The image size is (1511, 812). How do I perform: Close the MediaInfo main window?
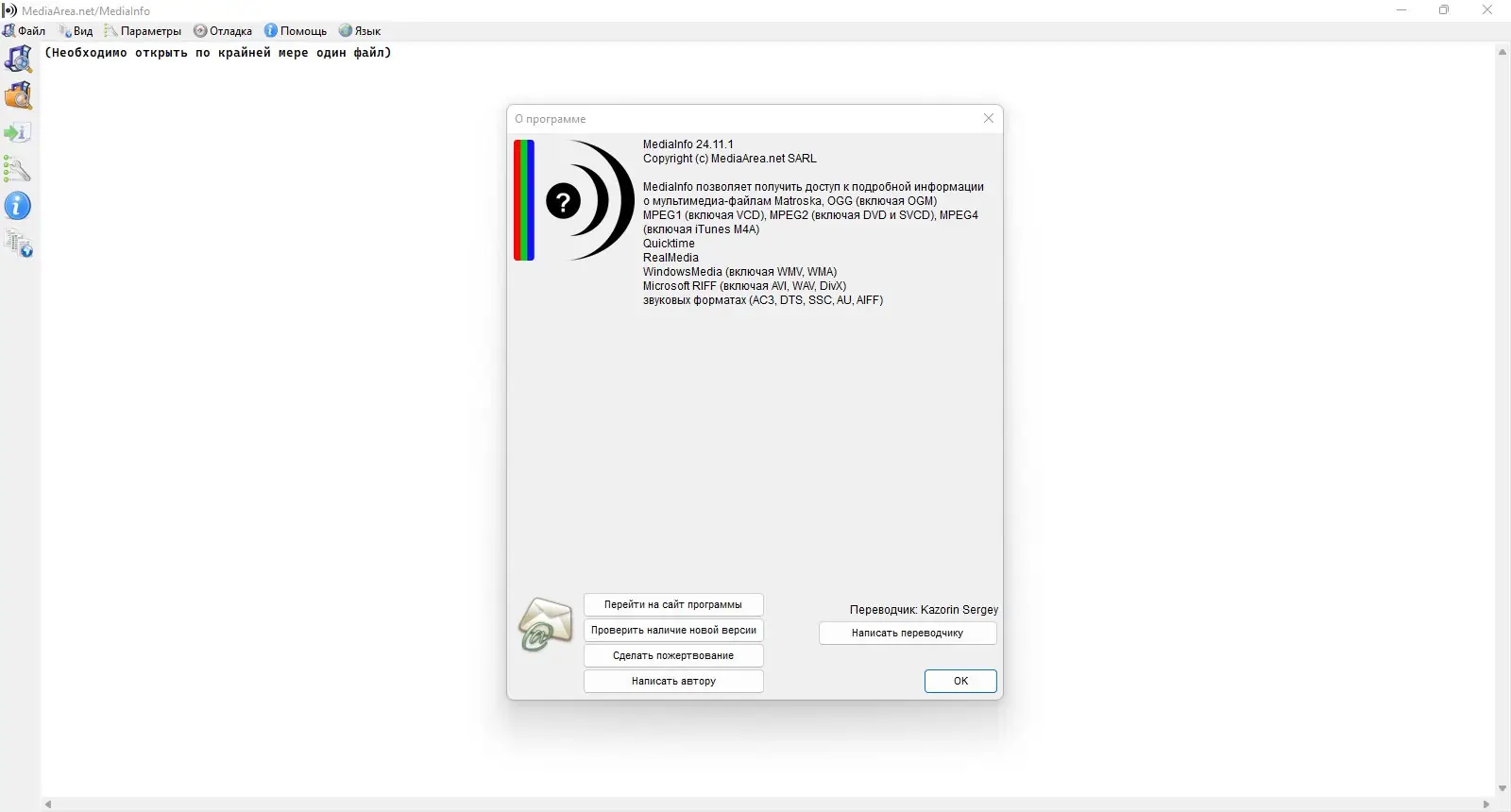tap(1487, 10)
